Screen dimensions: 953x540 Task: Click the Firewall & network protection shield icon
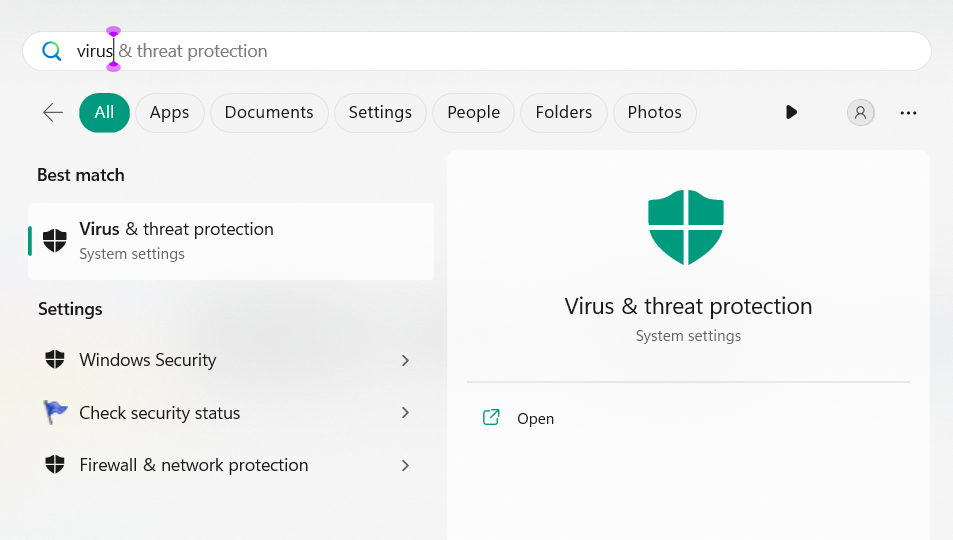(x=55, y=465)
